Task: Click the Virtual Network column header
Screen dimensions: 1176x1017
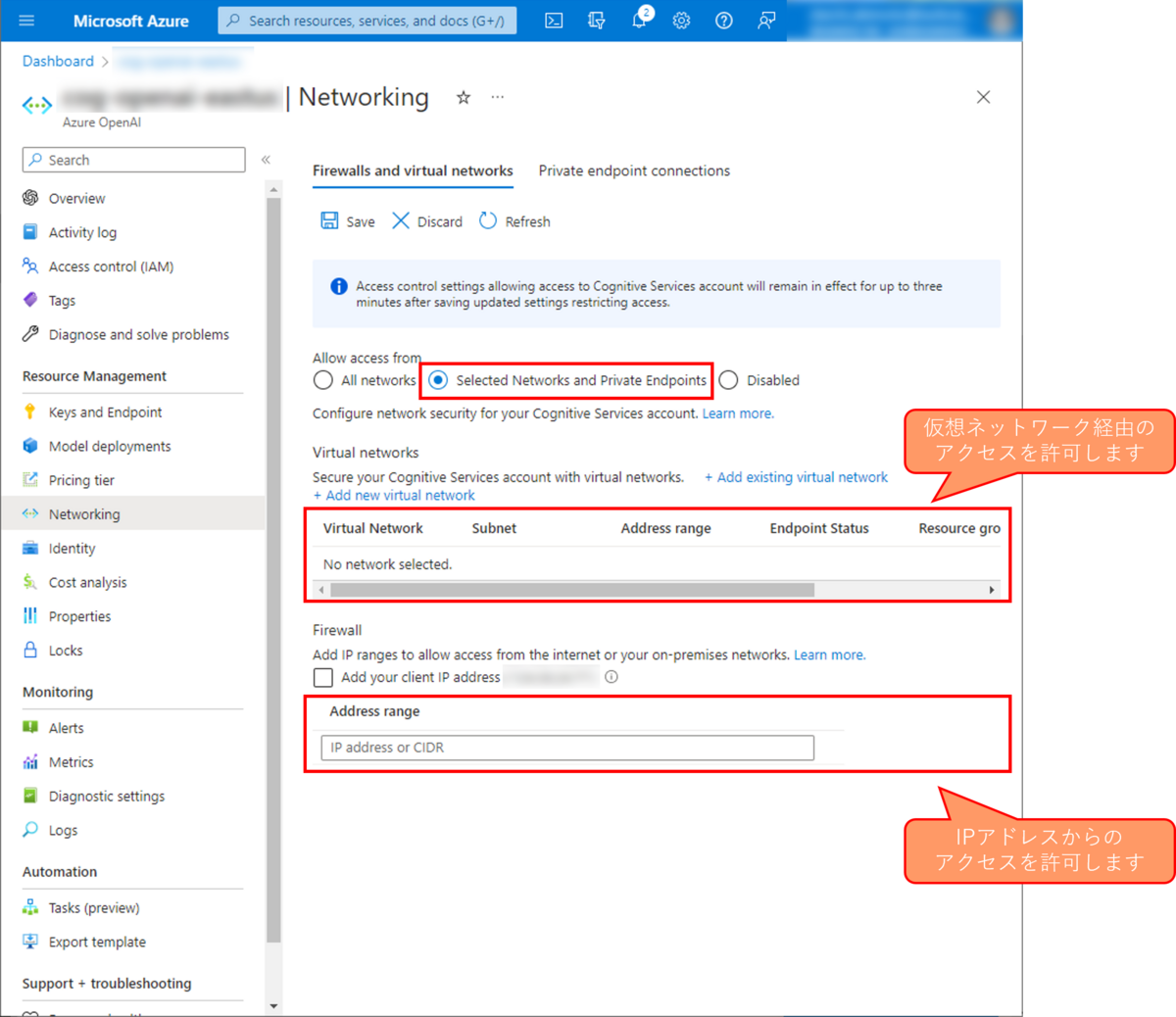Action: [x=373, y=528]
